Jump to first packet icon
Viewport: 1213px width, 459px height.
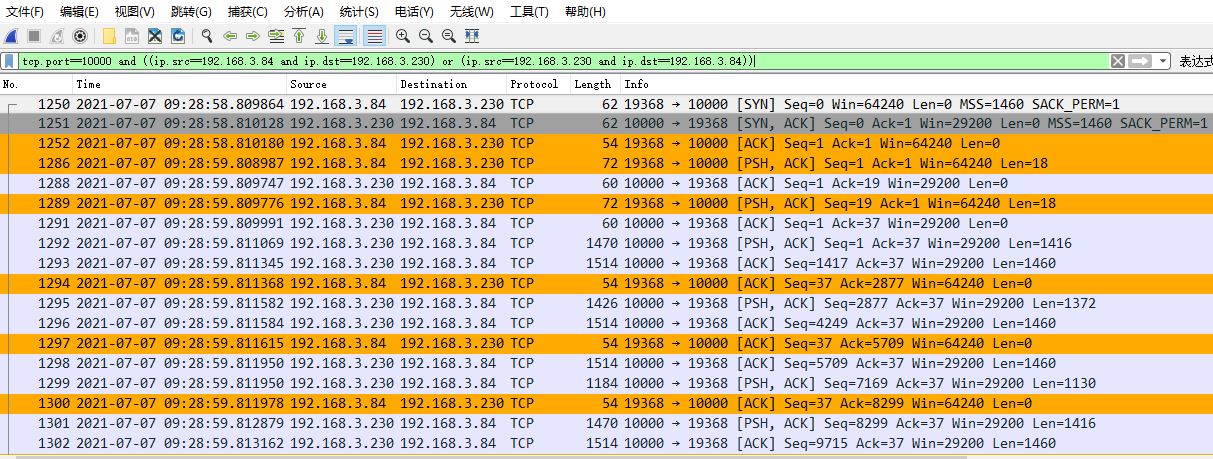(299, 36)
